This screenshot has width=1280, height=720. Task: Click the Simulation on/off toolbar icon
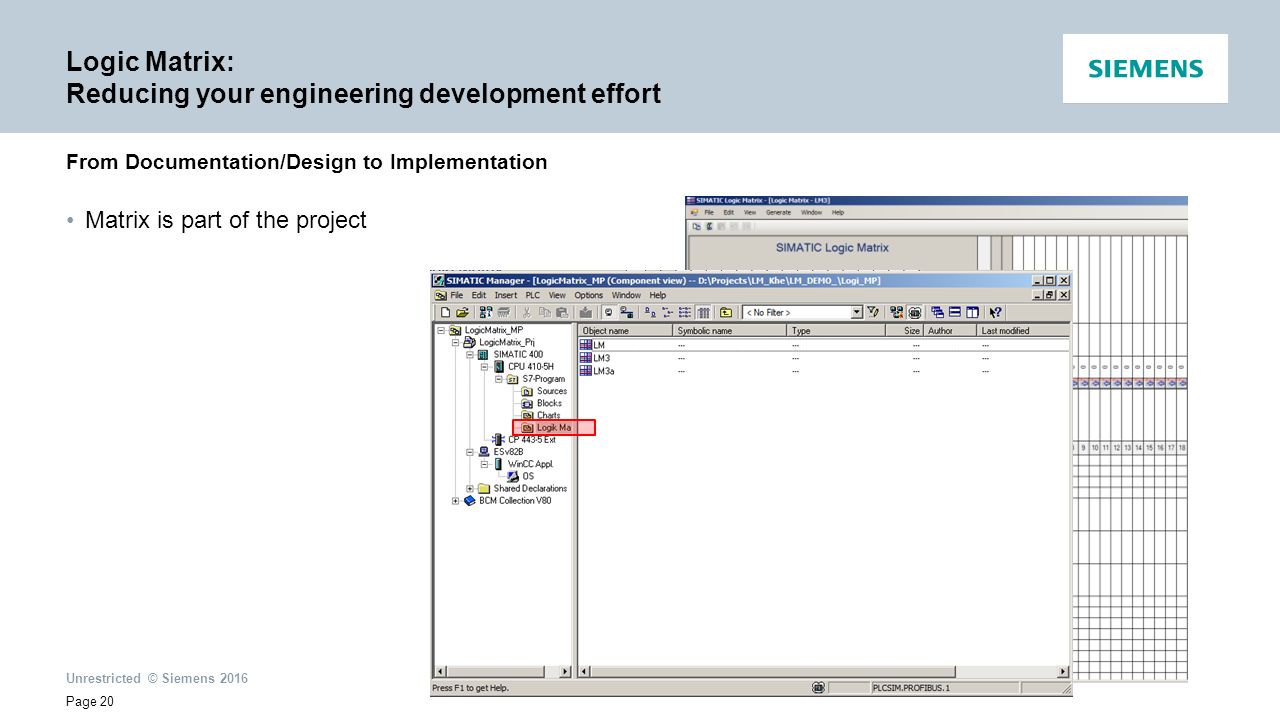pyautogui.click(x=914, y=312)
